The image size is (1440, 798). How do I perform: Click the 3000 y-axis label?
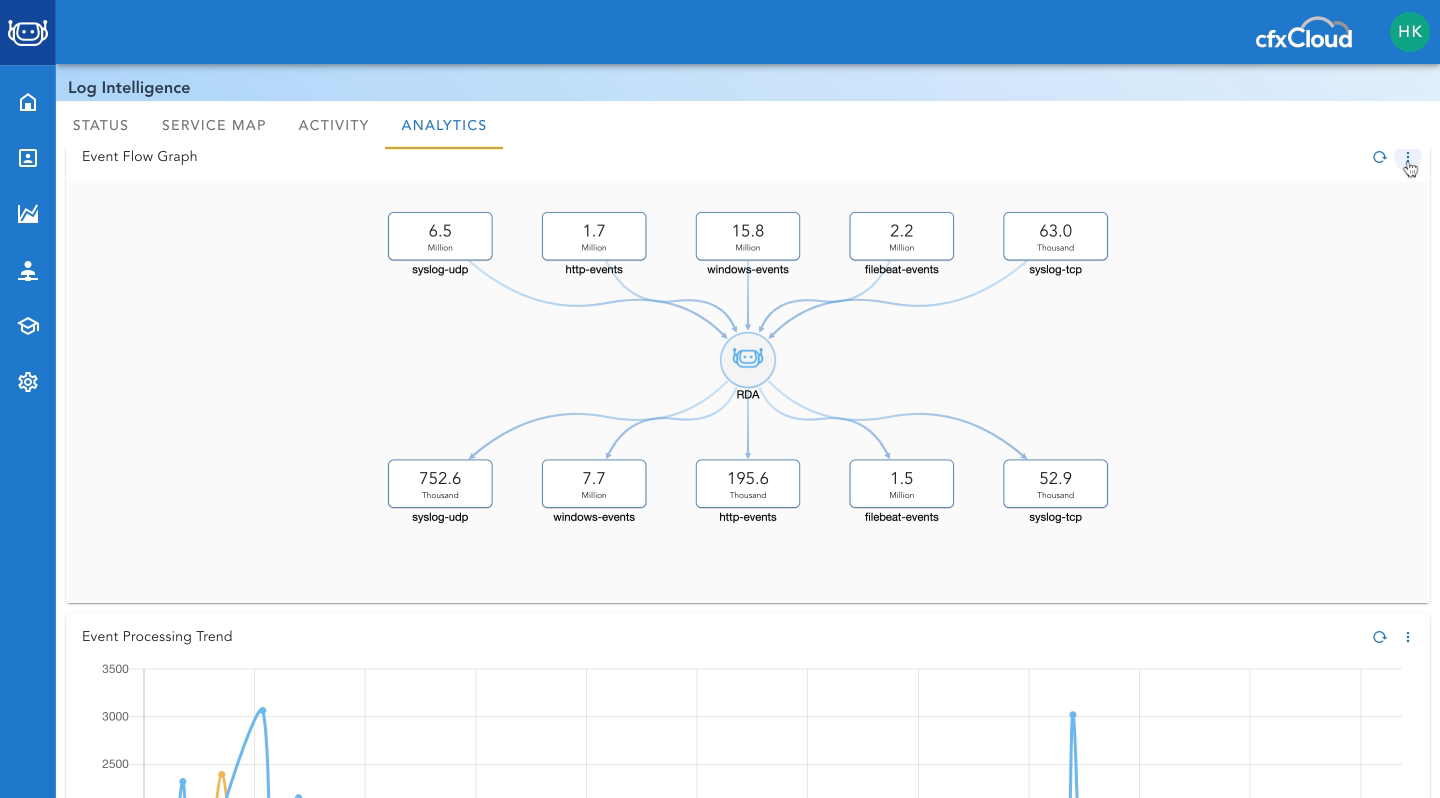coord(115,717)
